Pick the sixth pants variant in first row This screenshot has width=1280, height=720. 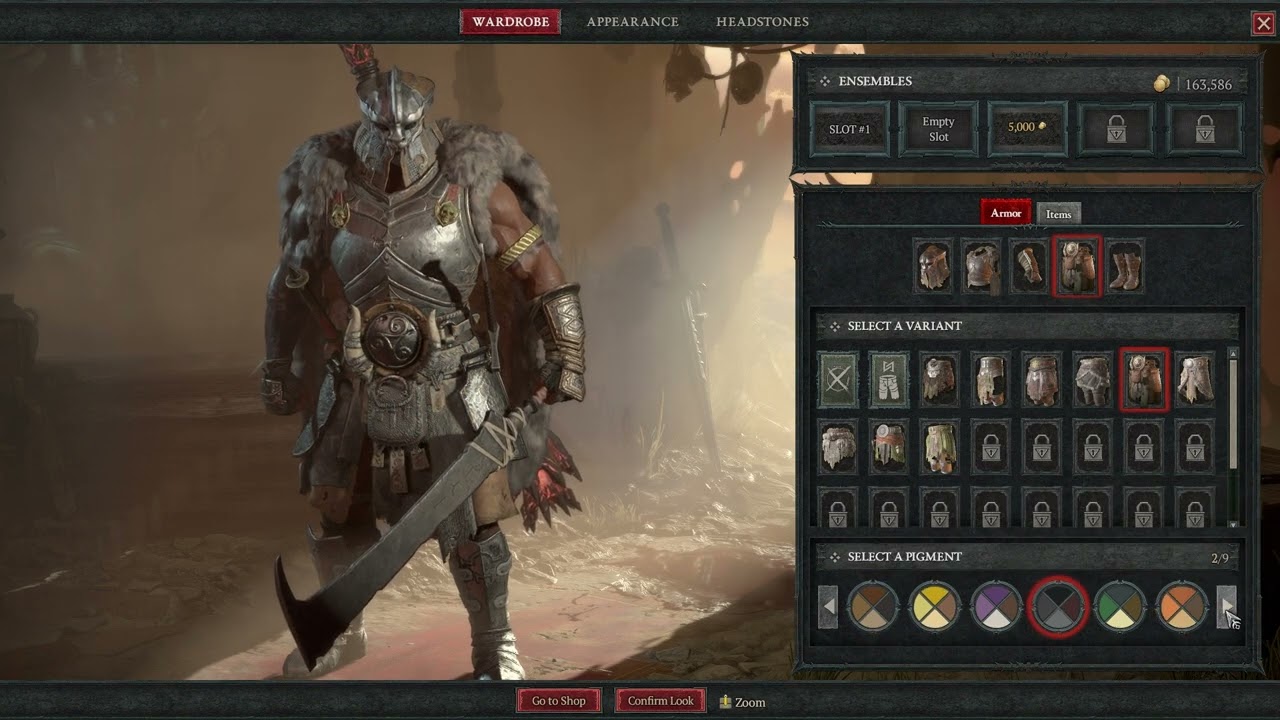[1093, 380]
